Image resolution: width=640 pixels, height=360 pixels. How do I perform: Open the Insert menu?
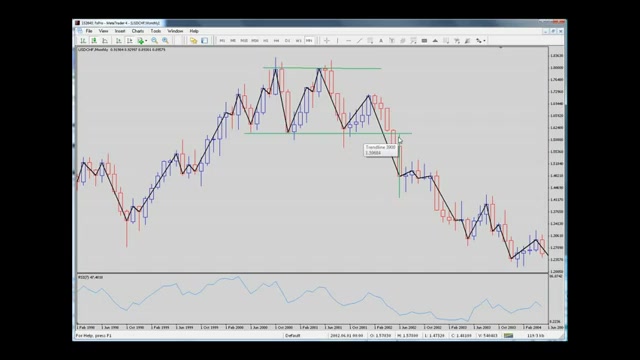(x=120, y=31)
